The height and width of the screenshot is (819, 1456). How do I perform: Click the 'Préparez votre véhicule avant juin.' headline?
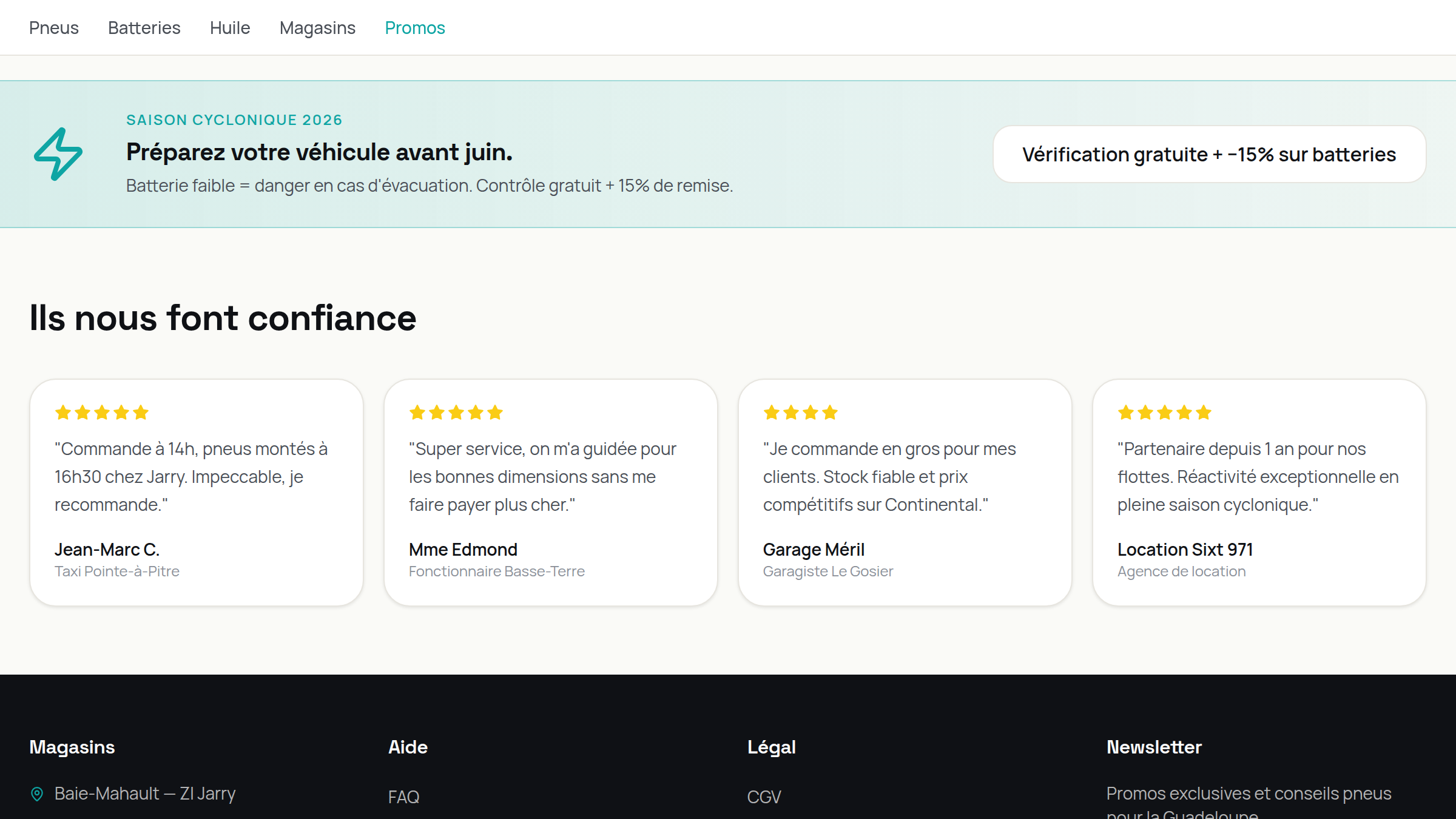319,152
